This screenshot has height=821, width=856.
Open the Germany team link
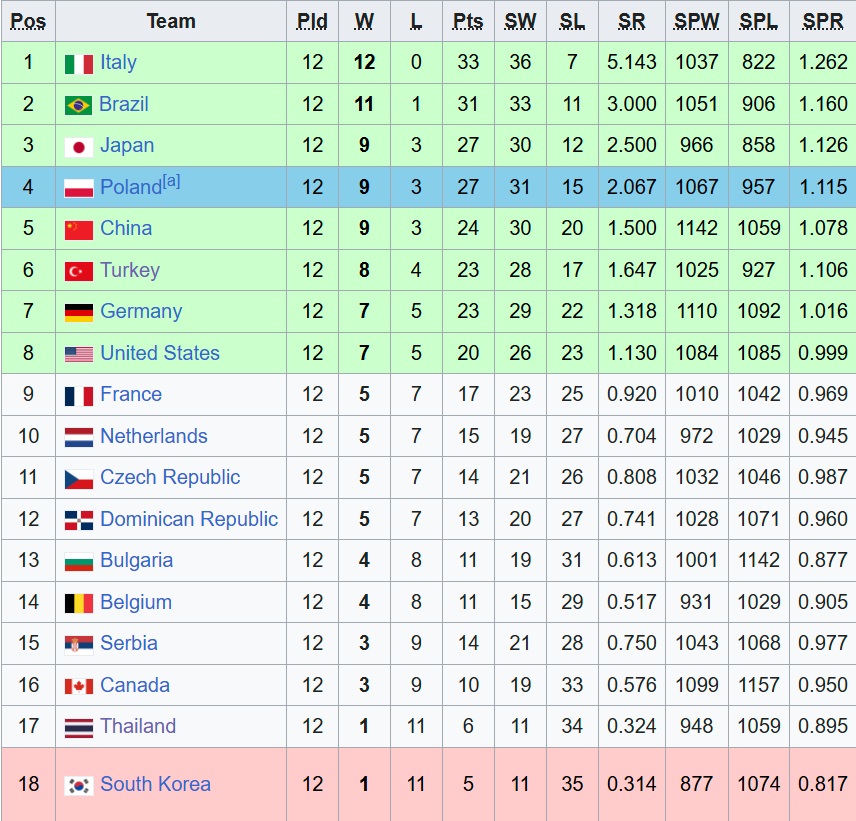[141, 311]
